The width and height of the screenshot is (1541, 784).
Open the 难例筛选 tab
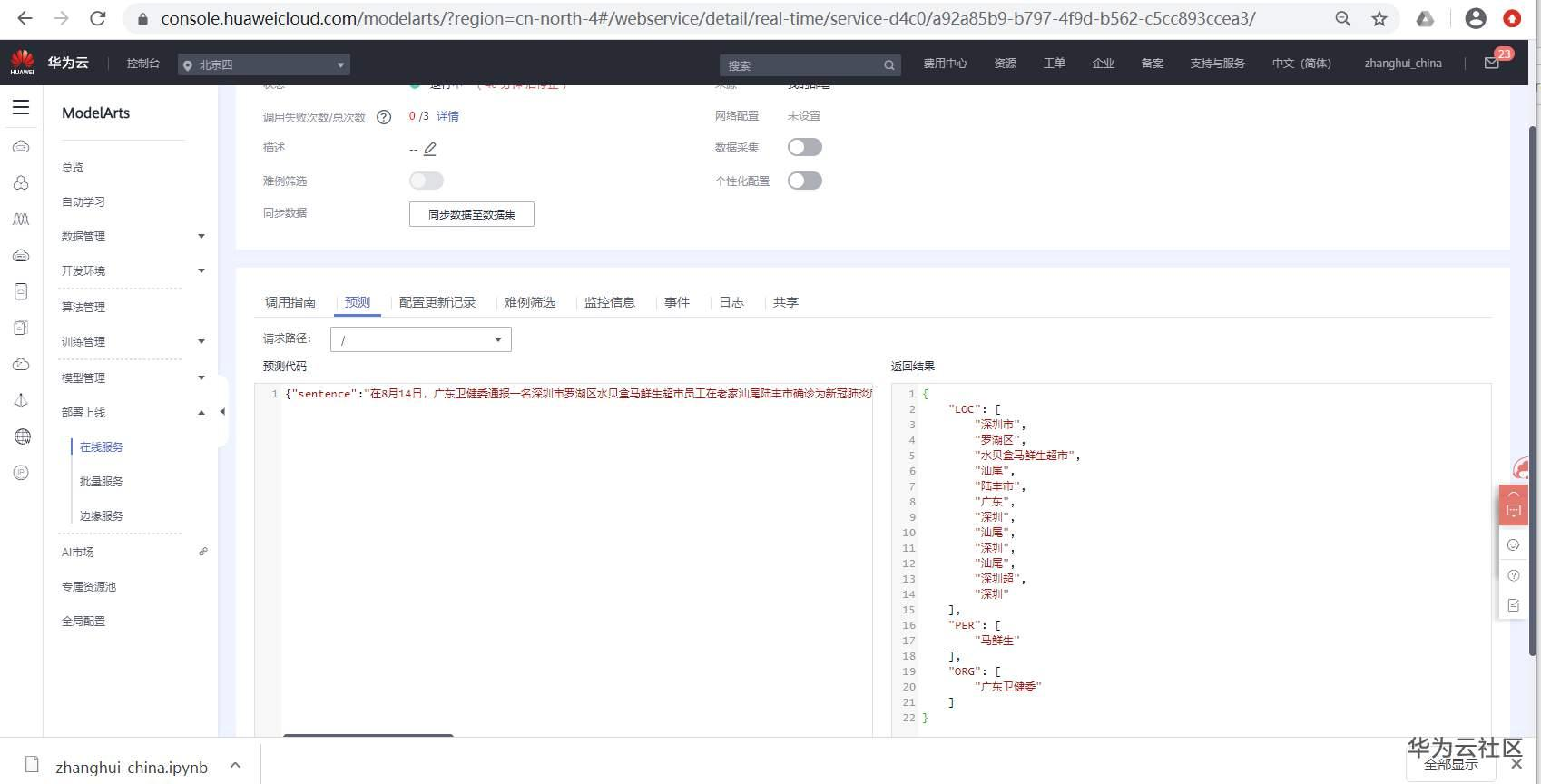pos(530,302)
